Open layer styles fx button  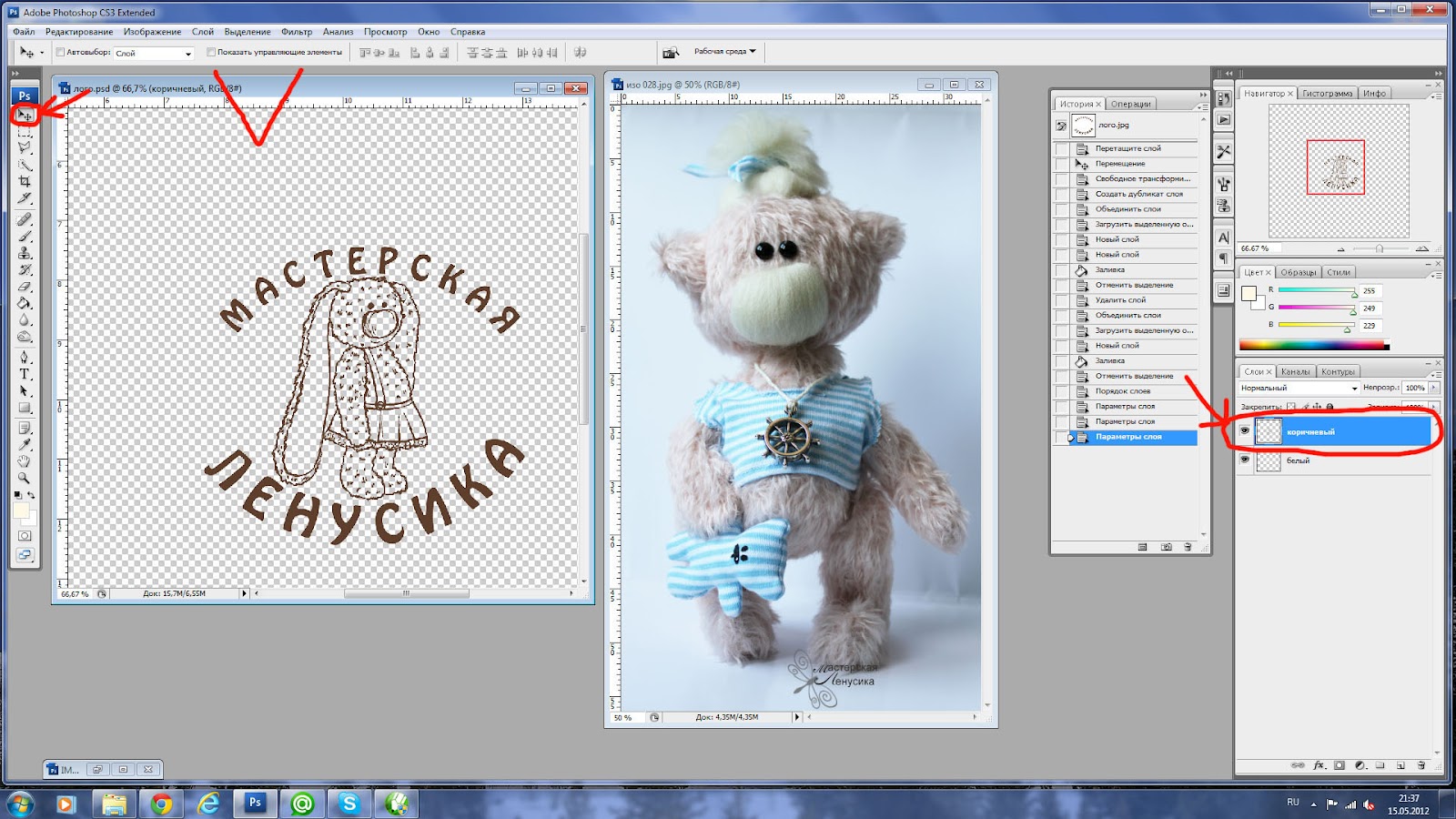(x=1319, y=765)
